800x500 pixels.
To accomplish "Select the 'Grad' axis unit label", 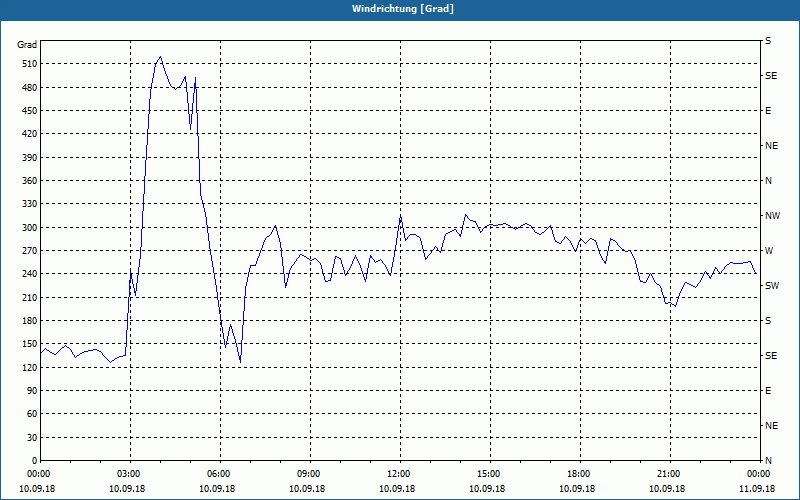I will 27,45.
